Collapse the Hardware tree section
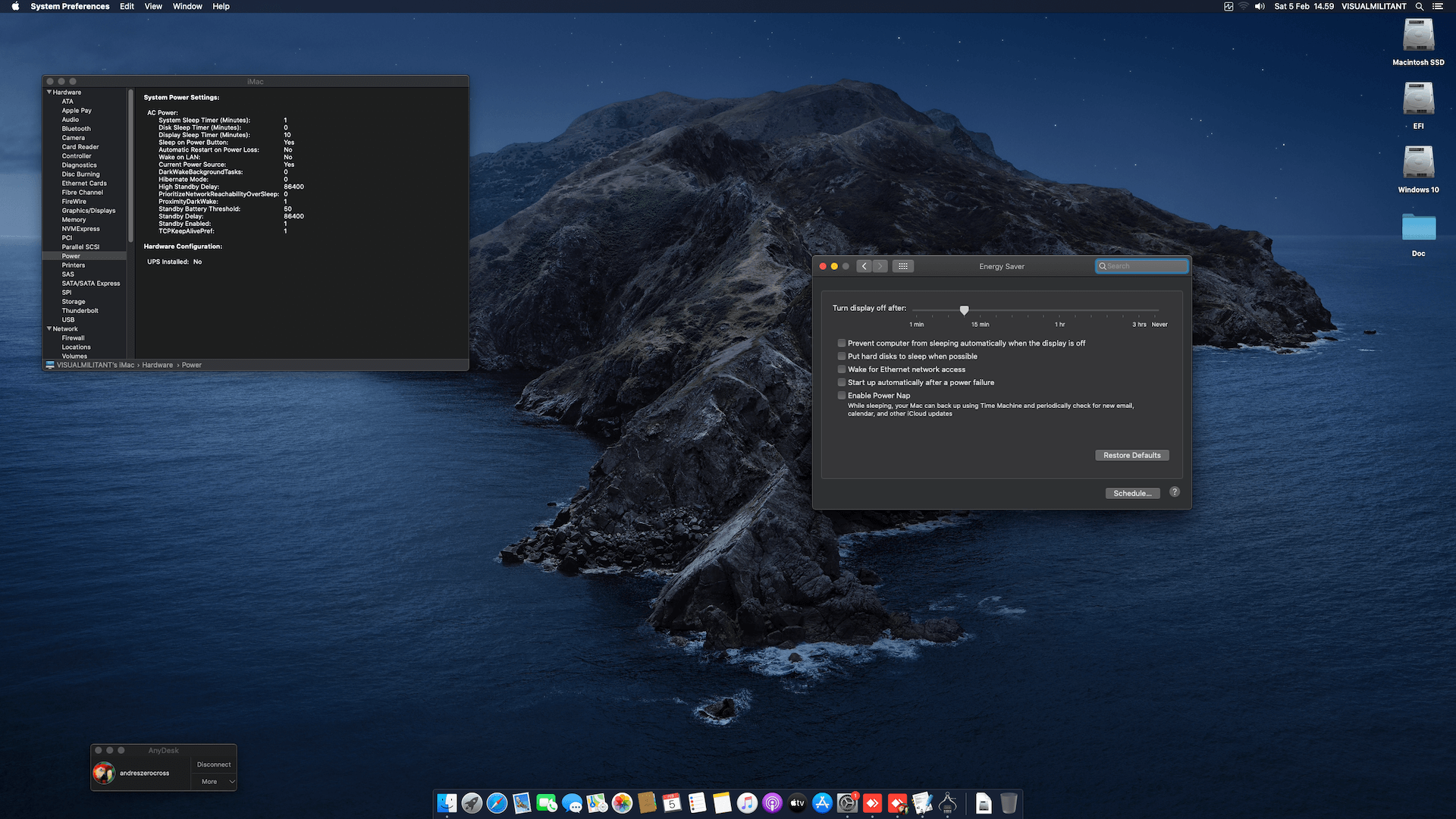Screen dimensions: 1456x819 coord(49,93)
